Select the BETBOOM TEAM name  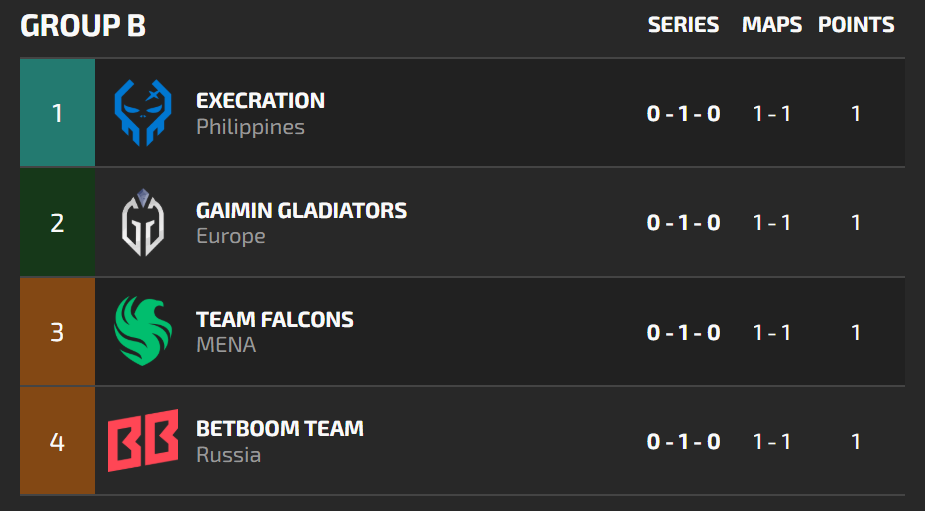[280, 429]
